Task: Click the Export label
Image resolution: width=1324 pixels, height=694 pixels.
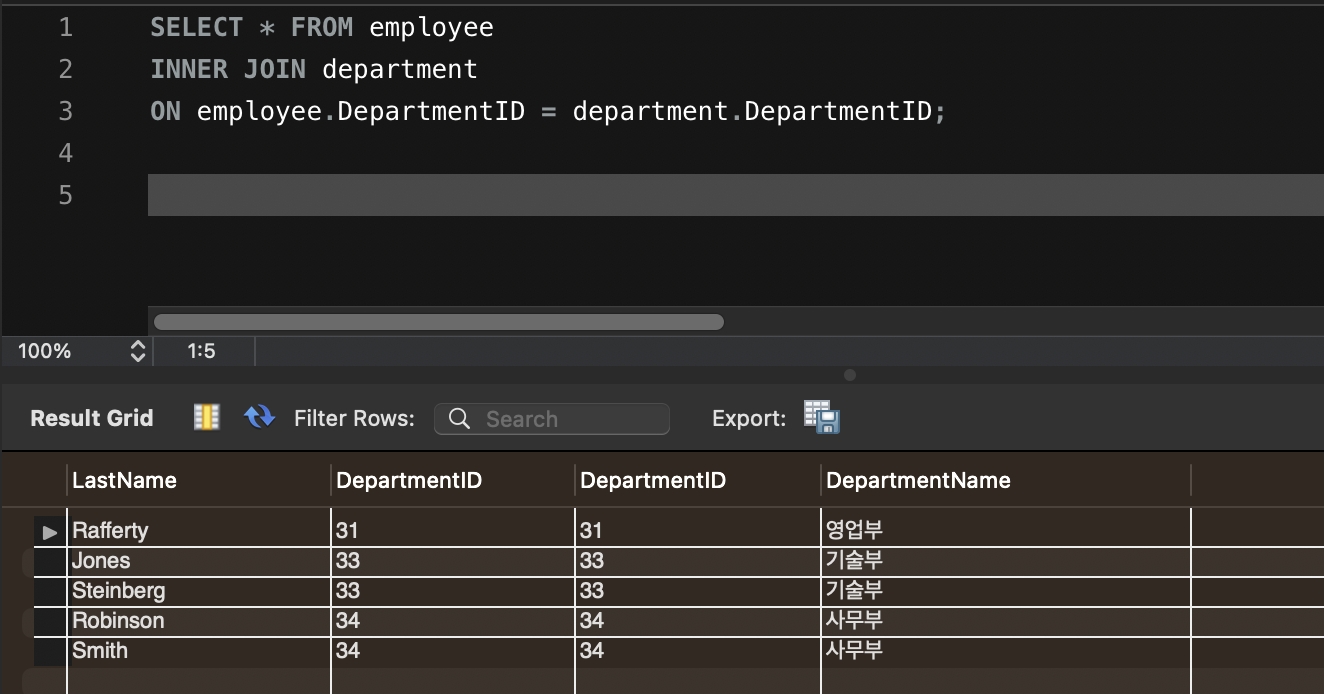Action: tap(749, 419)
